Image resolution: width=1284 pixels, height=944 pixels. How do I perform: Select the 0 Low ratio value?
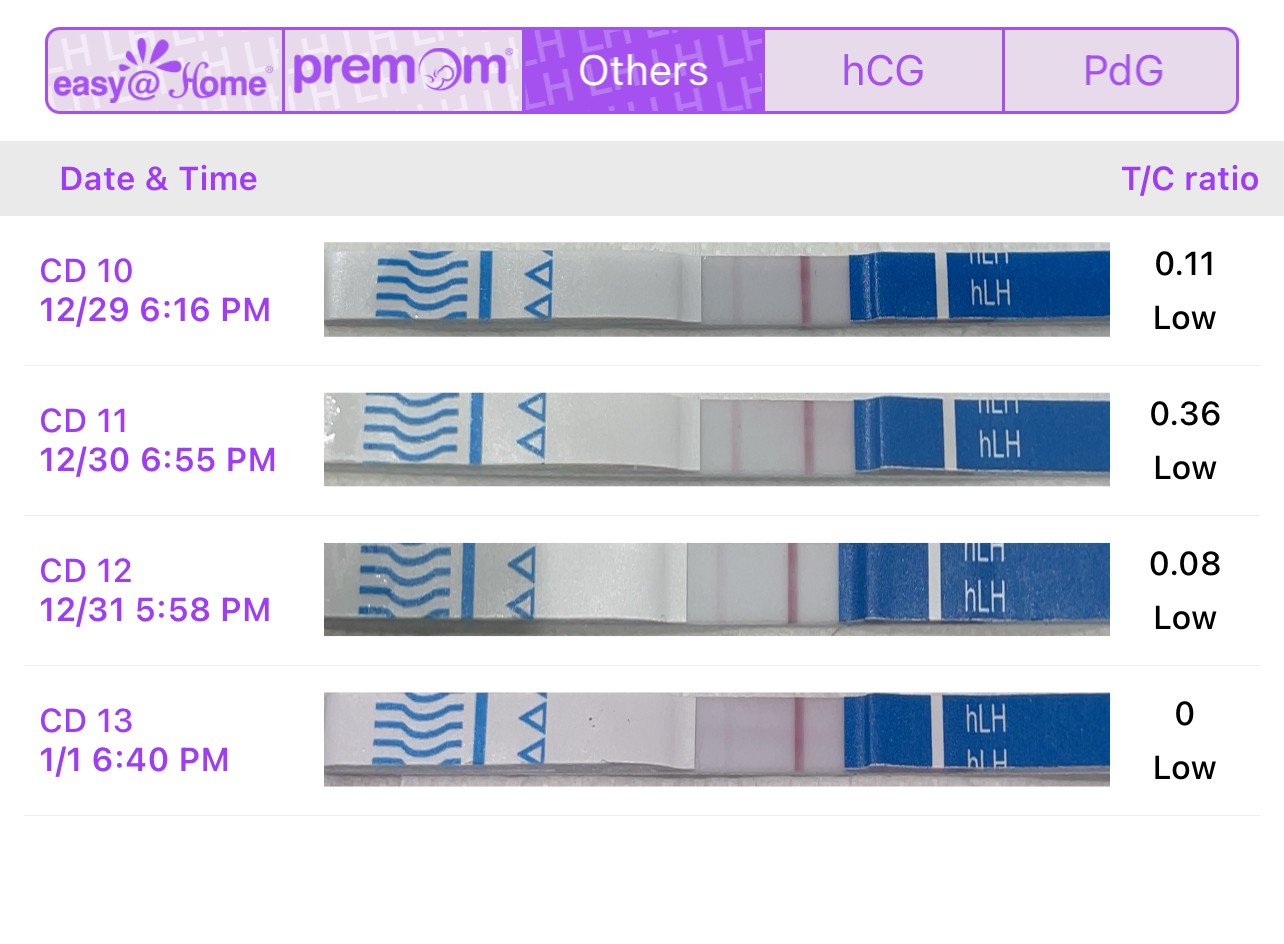1184,741
